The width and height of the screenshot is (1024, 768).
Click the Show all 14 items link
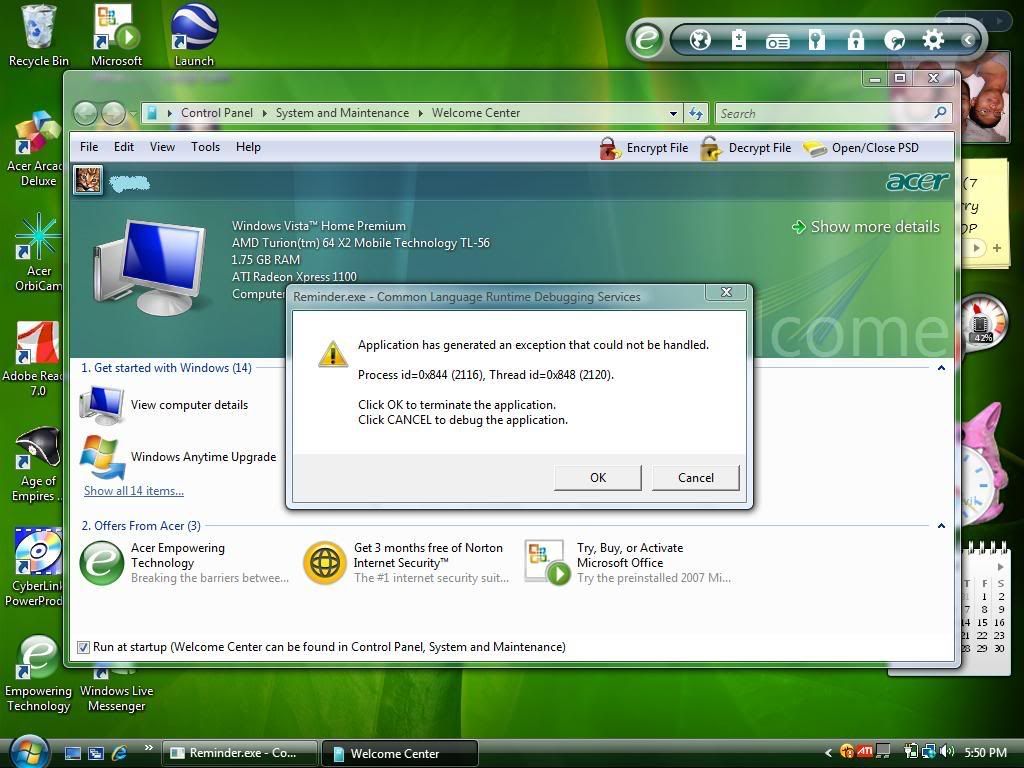pos(133,491)
